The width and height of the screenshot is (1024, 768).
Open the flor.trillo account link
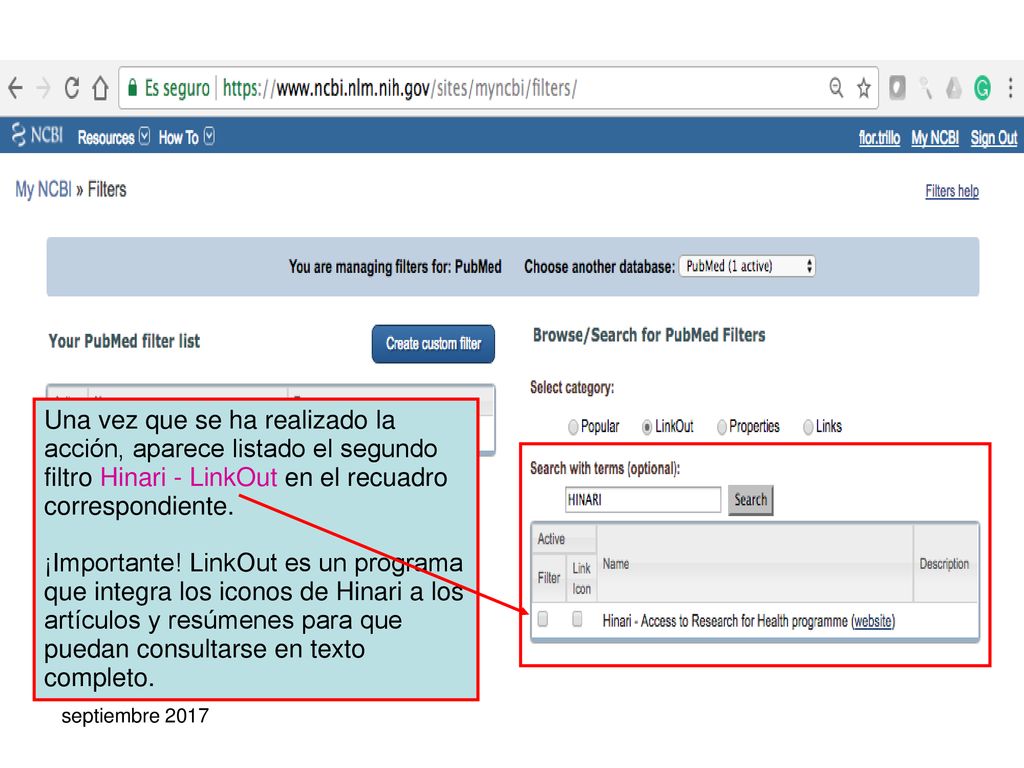point(879,138)
